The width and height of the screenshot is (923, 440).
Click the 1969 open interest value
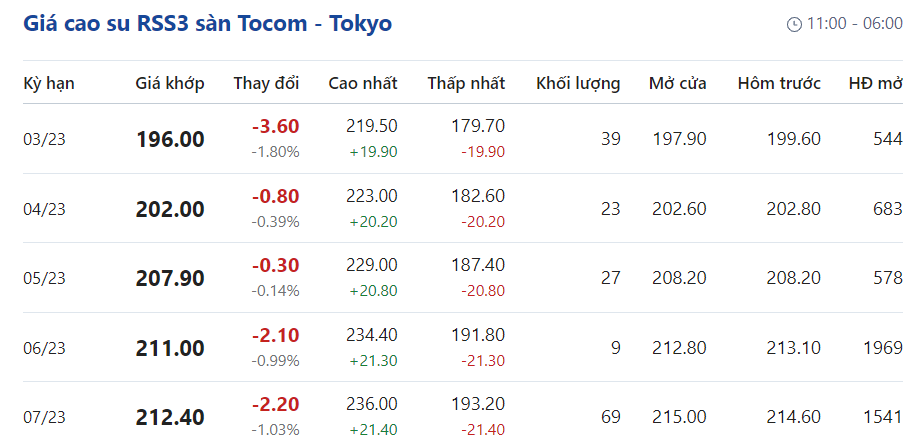880,348
